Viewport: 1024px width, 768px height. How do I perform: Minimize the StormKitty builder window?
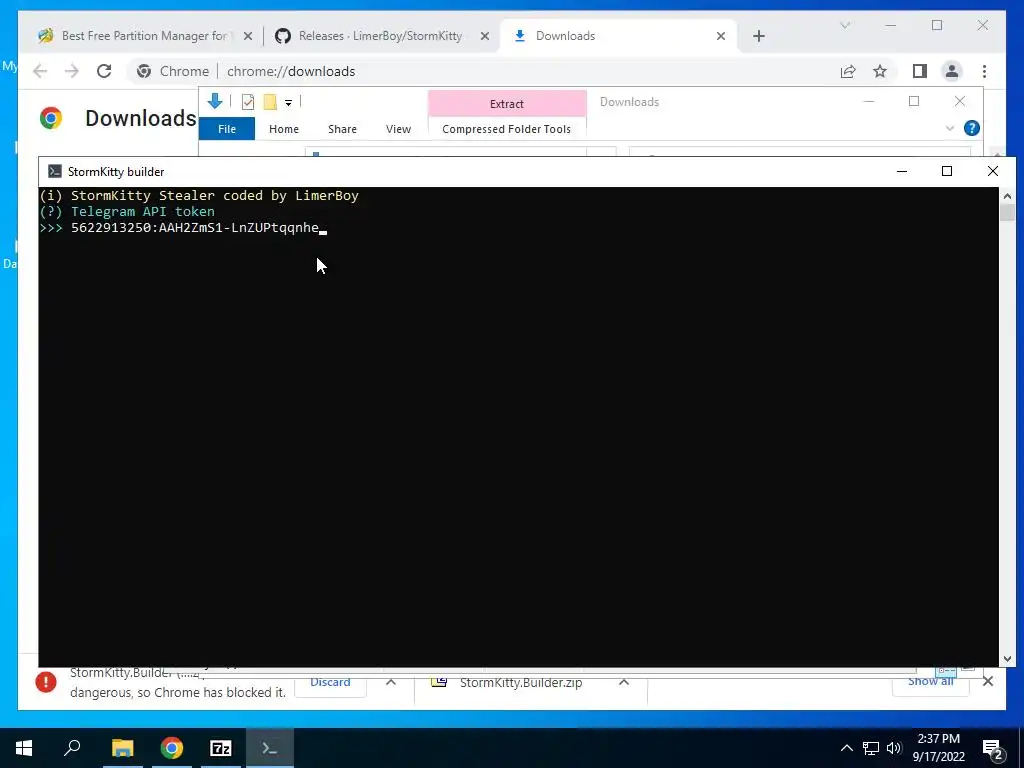click(x=902, y=171)
